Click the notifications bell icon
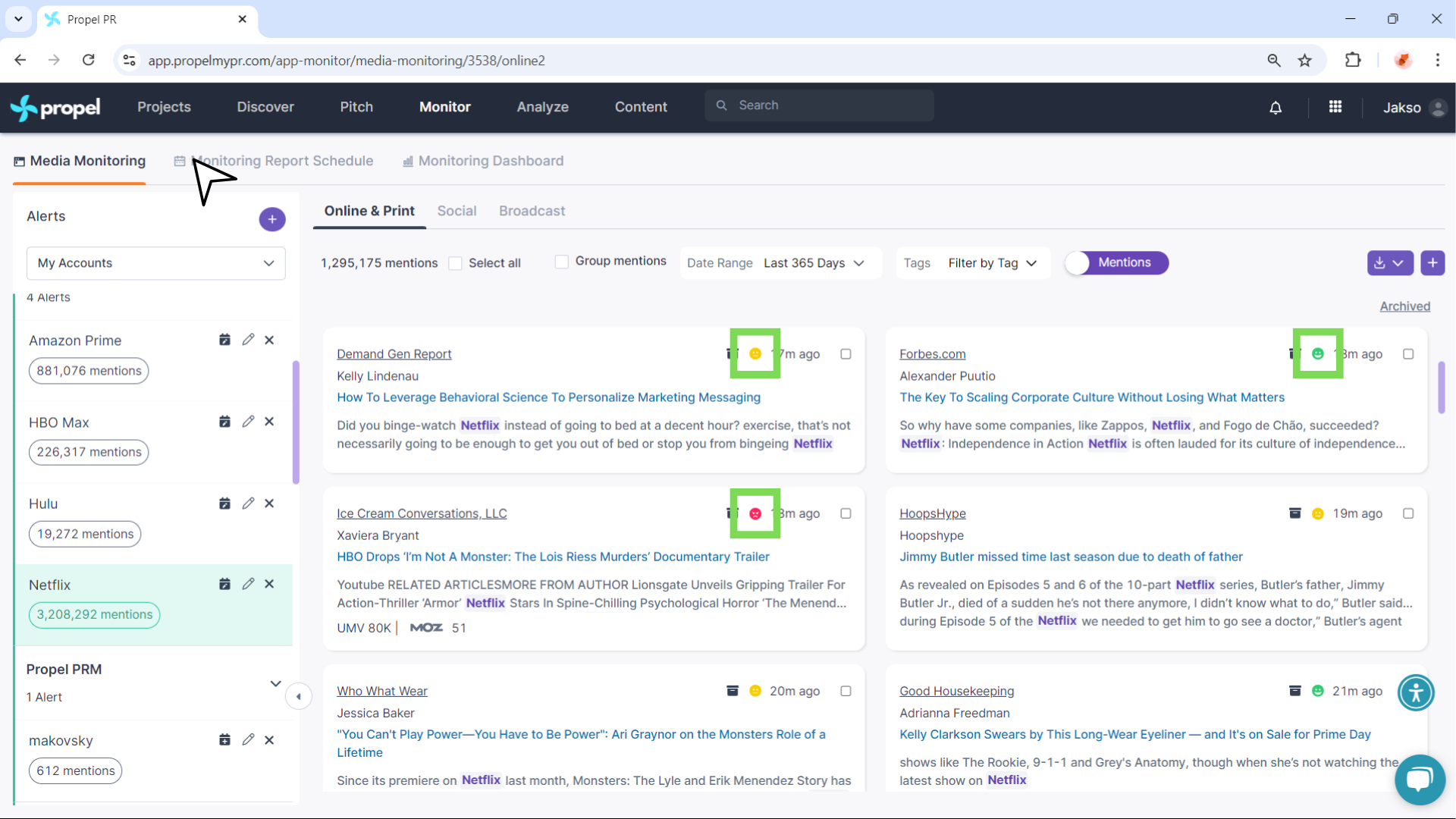The width and height of the screenshot is (1456, 819). tap(1276, 108)
